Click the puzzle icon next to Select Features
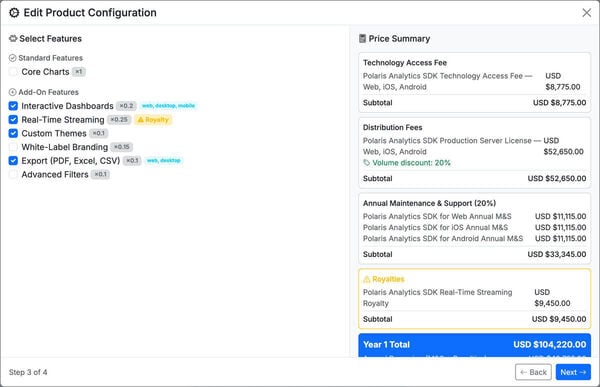The height and width of the screenshot is (387, 600). coord(13,39)
